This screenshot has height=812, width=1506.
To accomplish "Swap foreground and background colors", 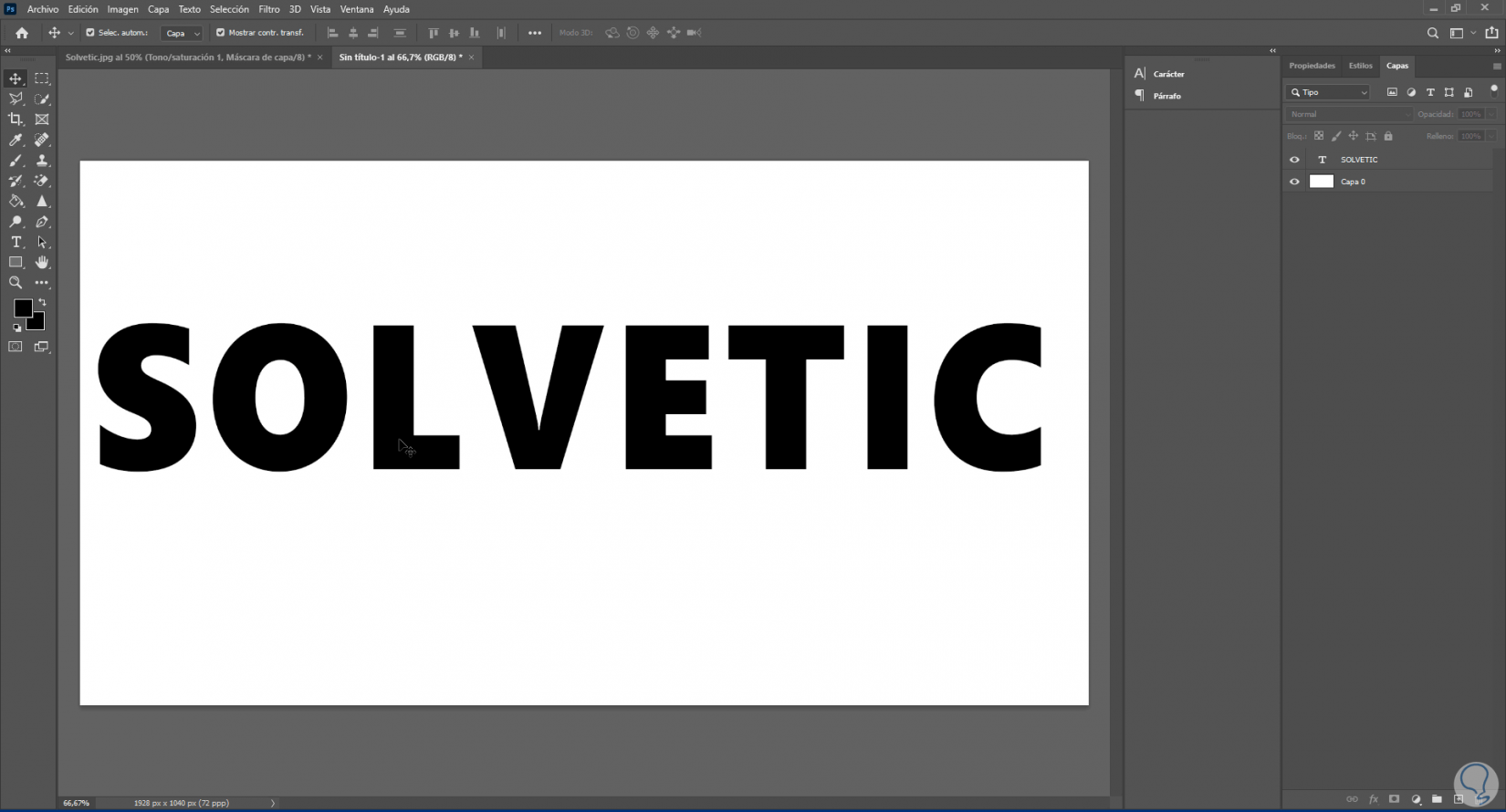I will click(42, 302).
